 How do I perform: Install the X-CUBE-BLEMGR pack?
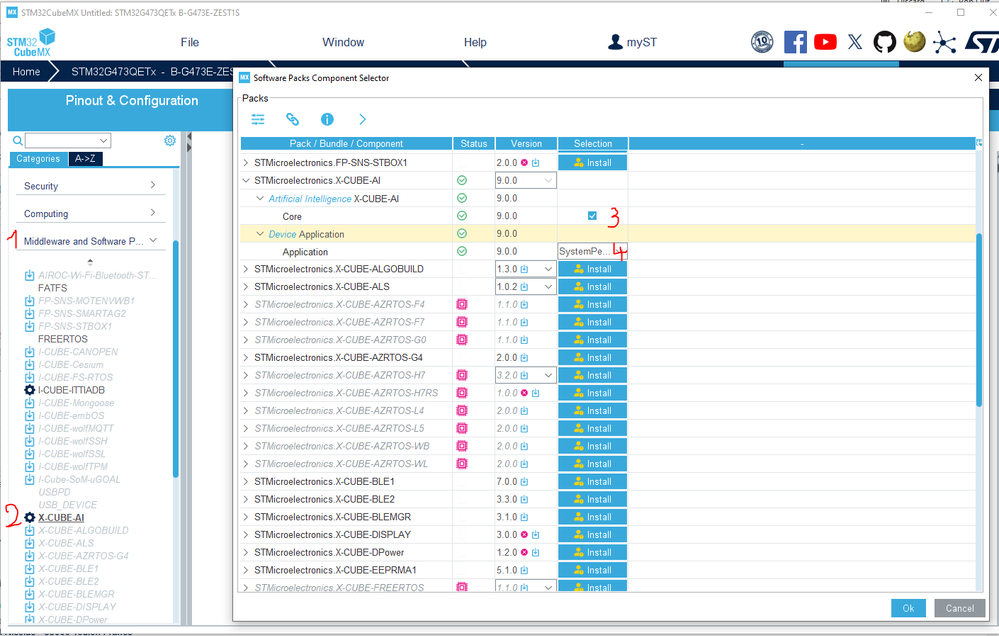tap(593, 517)
